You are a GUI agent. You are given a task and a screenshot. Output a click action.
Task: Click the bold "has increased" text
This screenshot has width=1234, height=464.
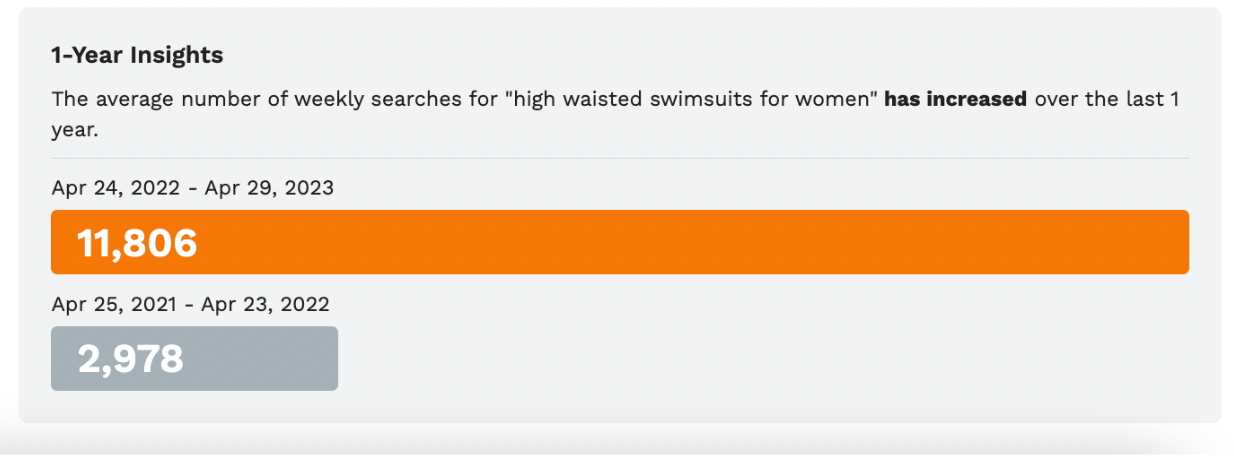click(956, 100)
